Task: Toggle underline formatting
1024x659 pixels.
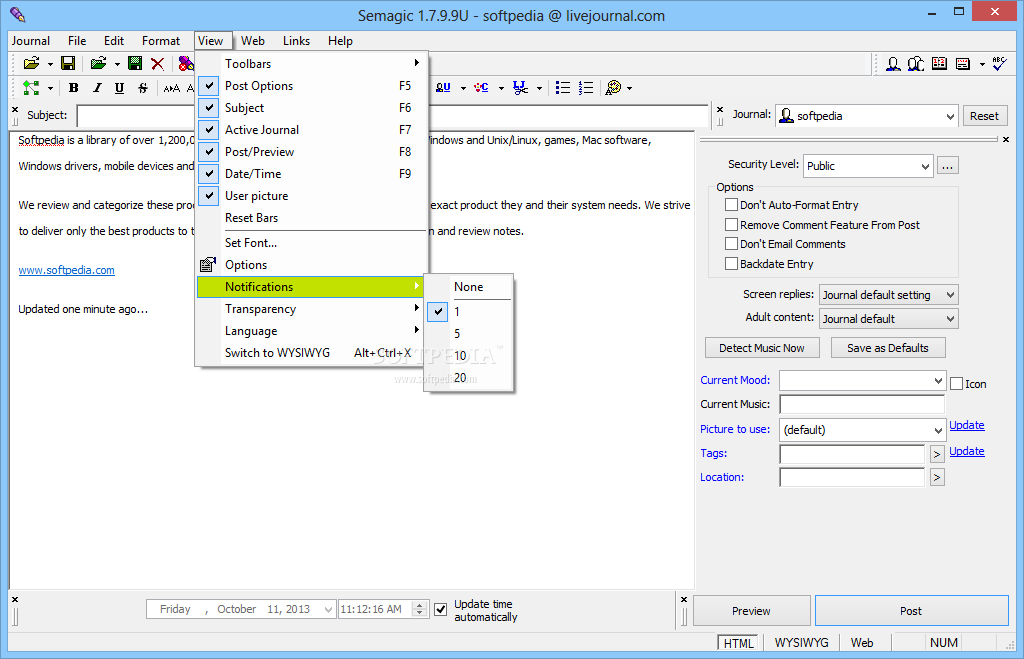Action: [119, 88]
